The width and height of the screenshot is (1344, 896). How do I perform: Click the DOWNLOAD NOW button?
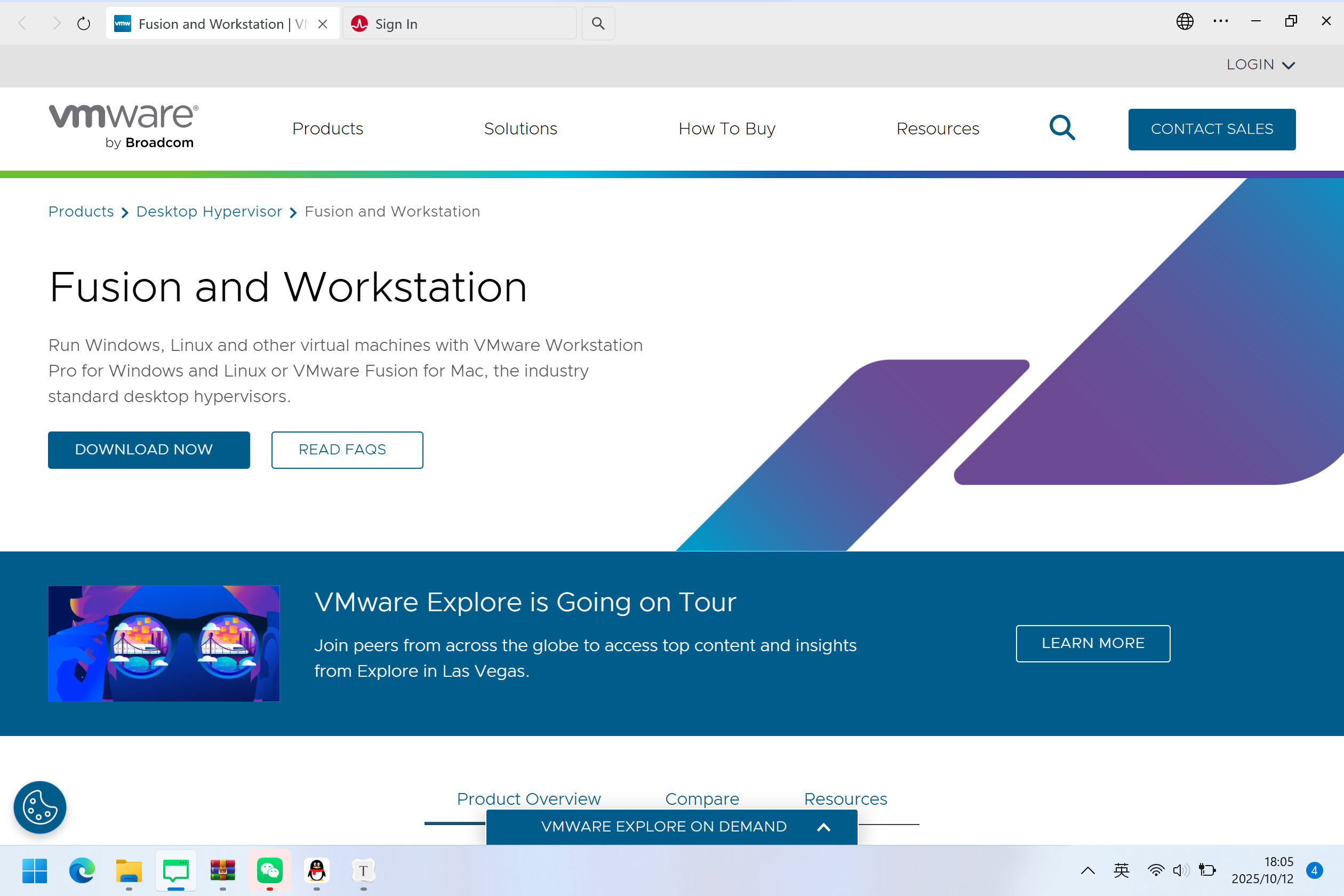tap(149, 450)
